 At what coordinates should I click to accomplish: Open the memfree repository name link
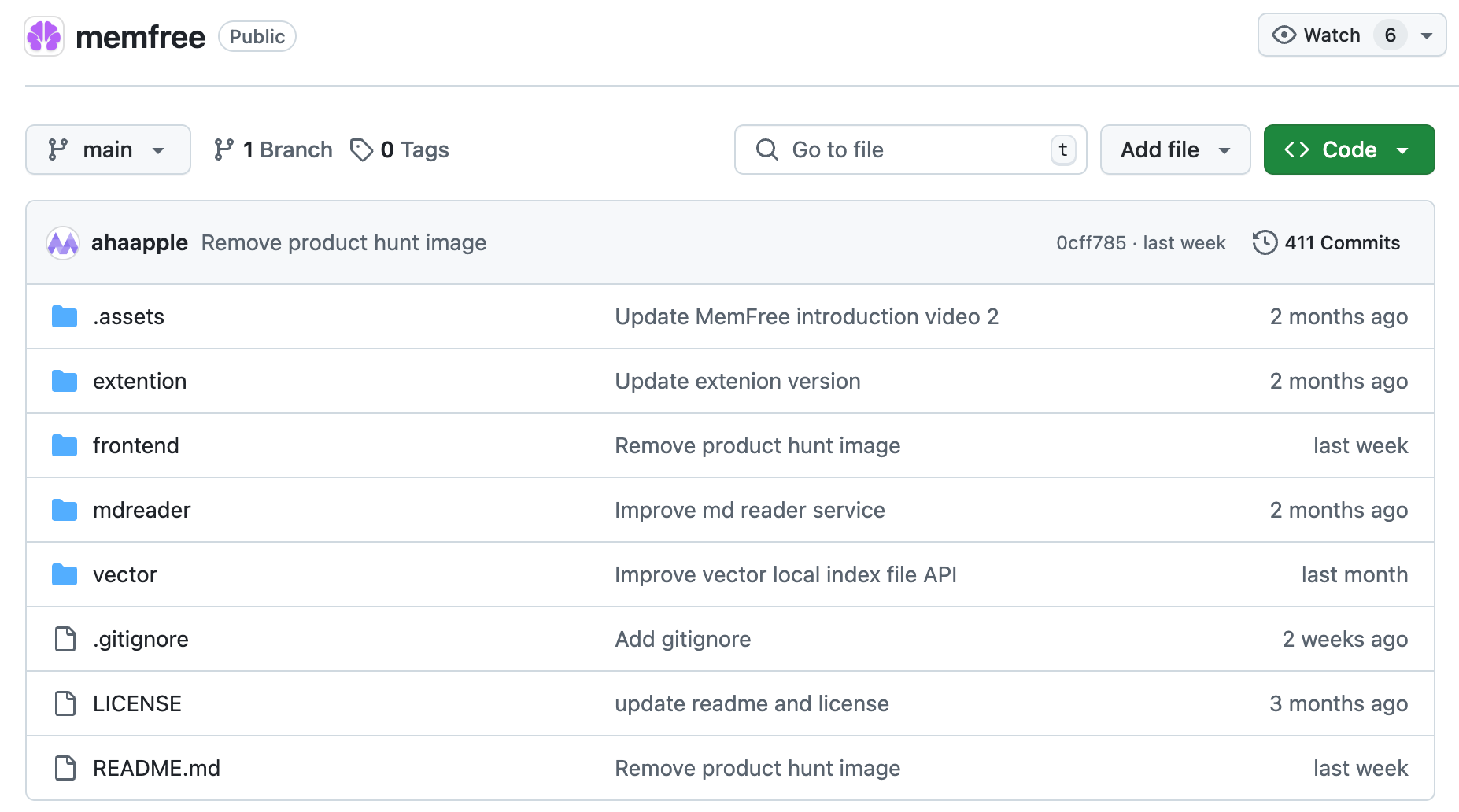coord(140,37)
